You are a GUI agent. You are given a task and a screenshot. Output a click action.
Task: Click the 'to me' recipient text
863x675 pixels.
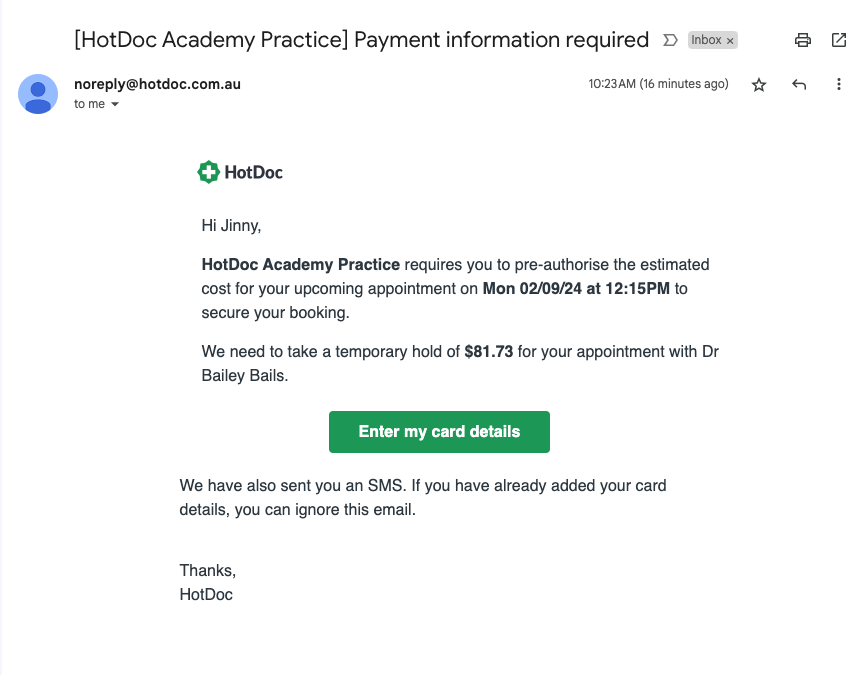click(89, 104)
